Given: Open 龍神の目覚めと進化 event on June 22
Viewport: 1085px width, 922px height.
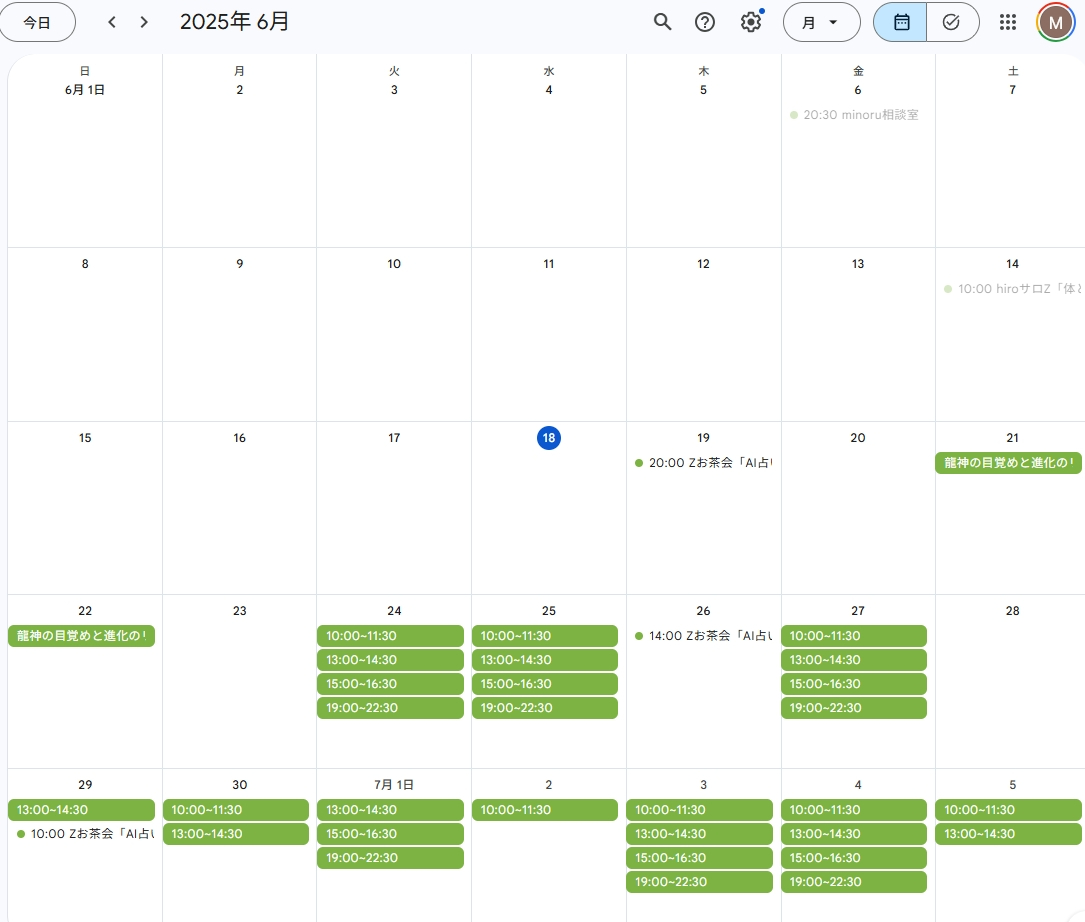Looking at the screenshot, I should 81,635.
